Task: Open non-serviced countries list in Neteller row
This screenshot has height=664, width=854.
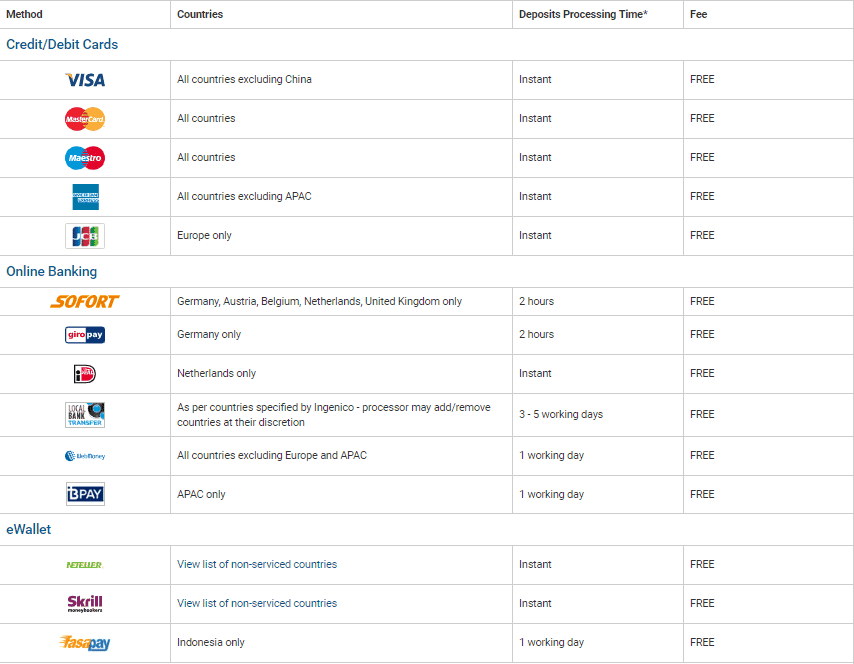Action: pos(257,565)
